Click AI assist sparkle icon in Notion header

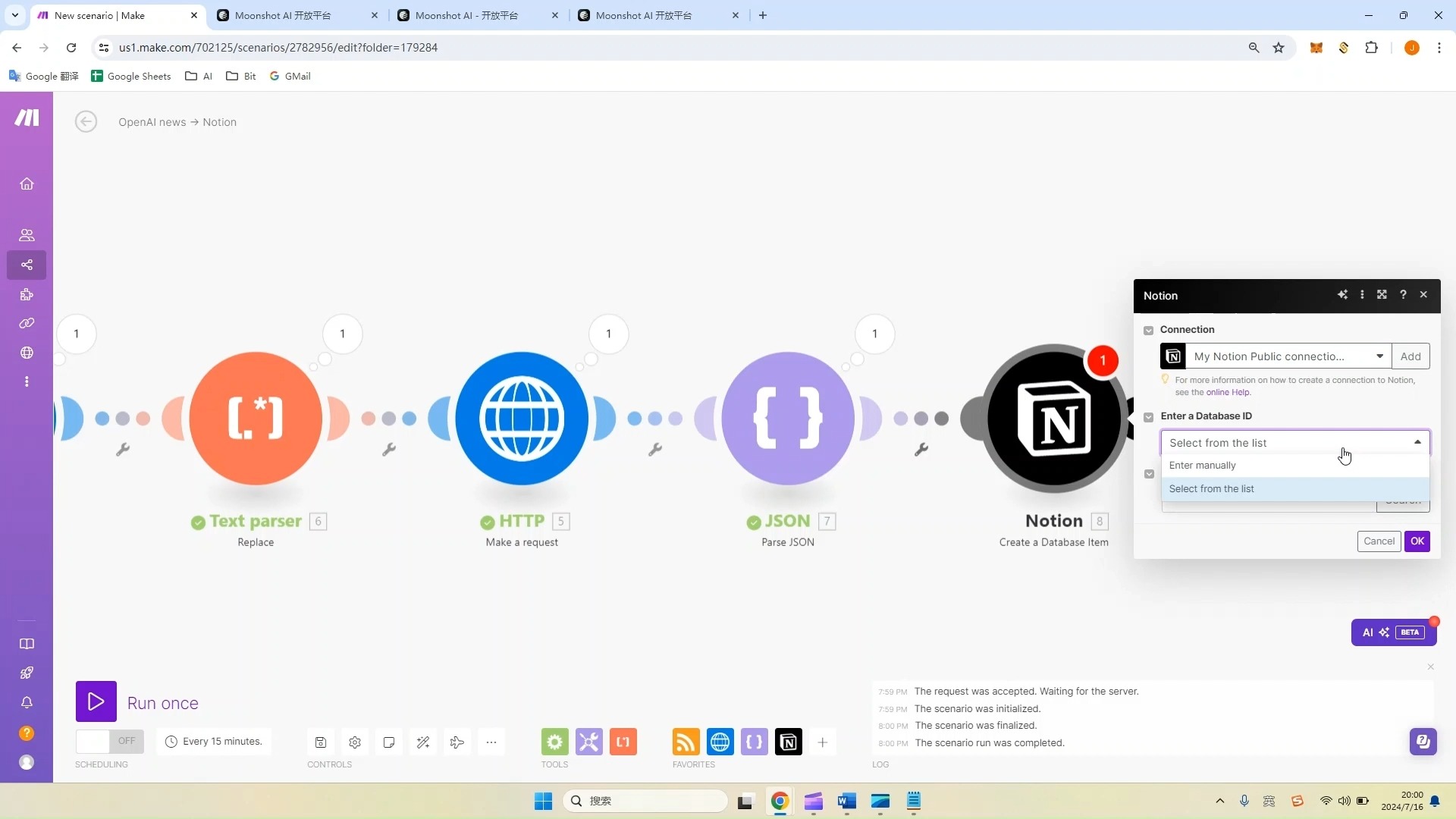[x=1342, y=295]
